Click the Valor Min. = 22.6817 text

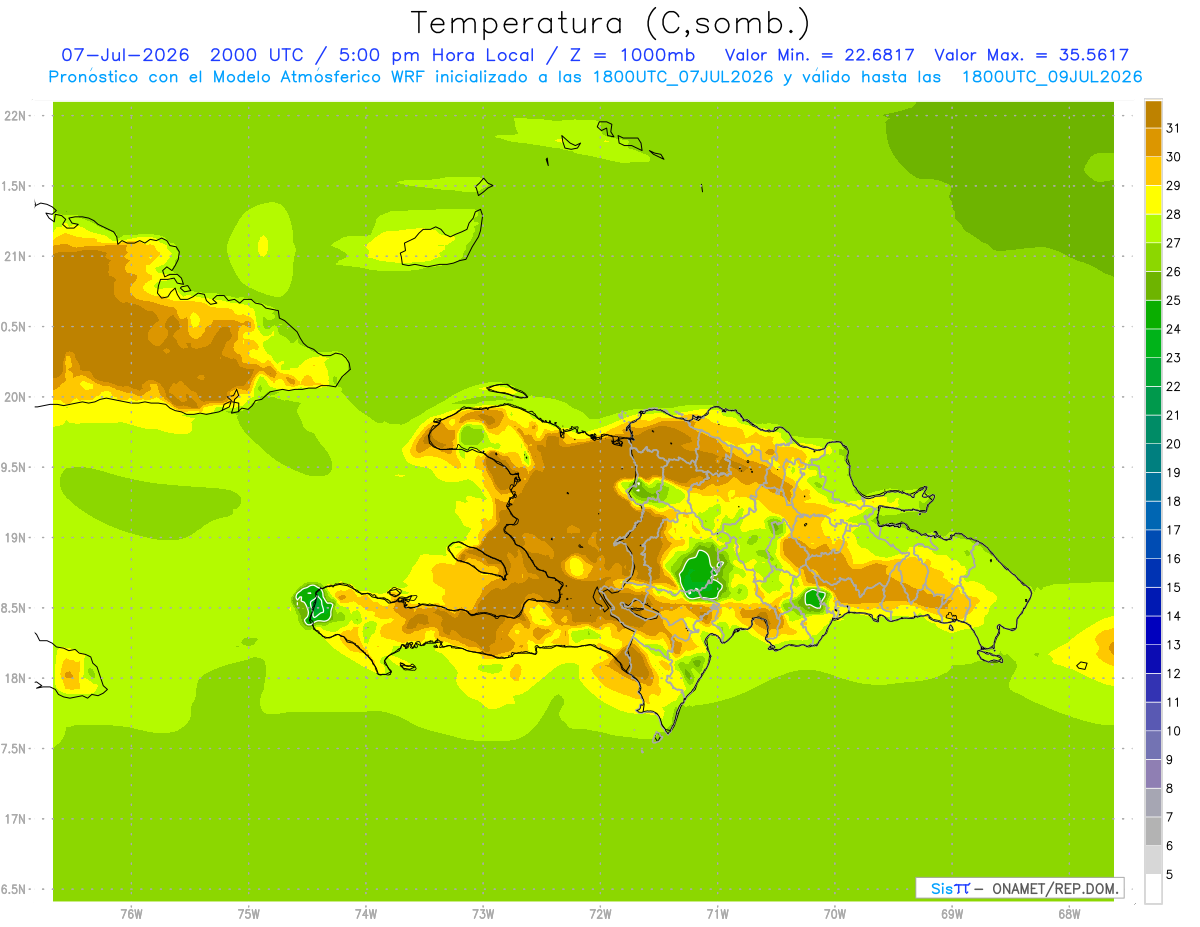[820, 55]
